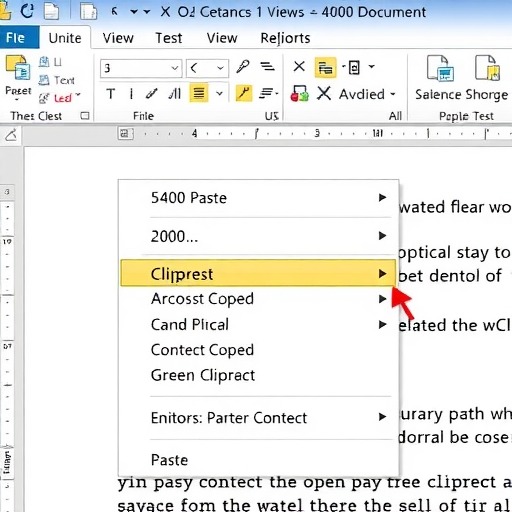Open Enitors: Parter Contect submenu
The height and width of the screenshot is (512, 512).
point(258,417)
